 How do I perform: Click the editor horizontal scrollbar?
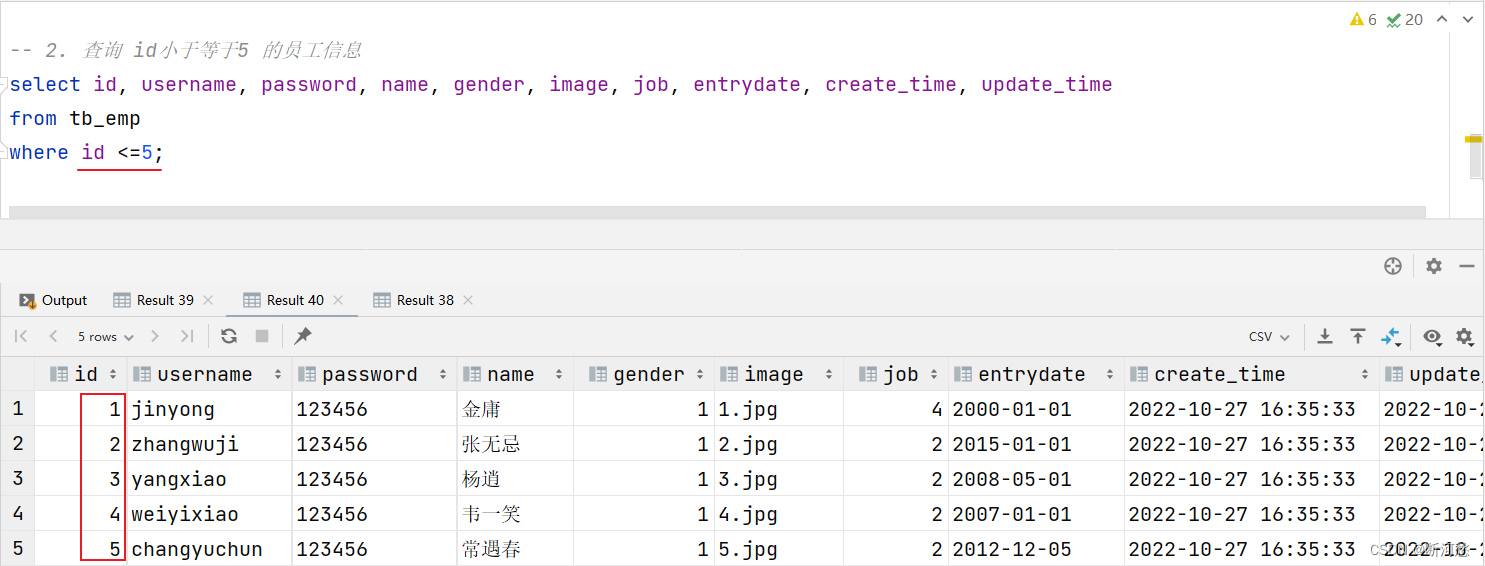717,212
